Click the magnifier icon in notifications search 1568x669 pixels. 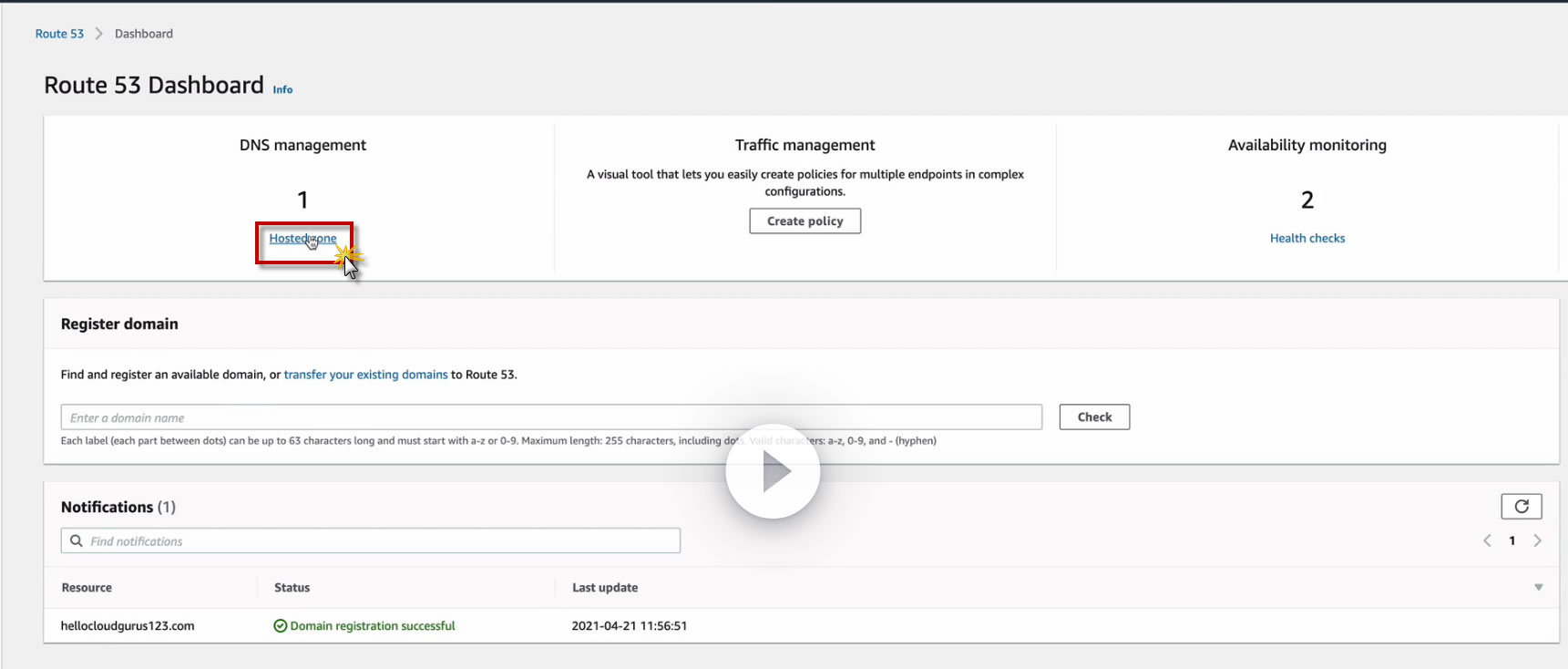click(x=77, y=540)
